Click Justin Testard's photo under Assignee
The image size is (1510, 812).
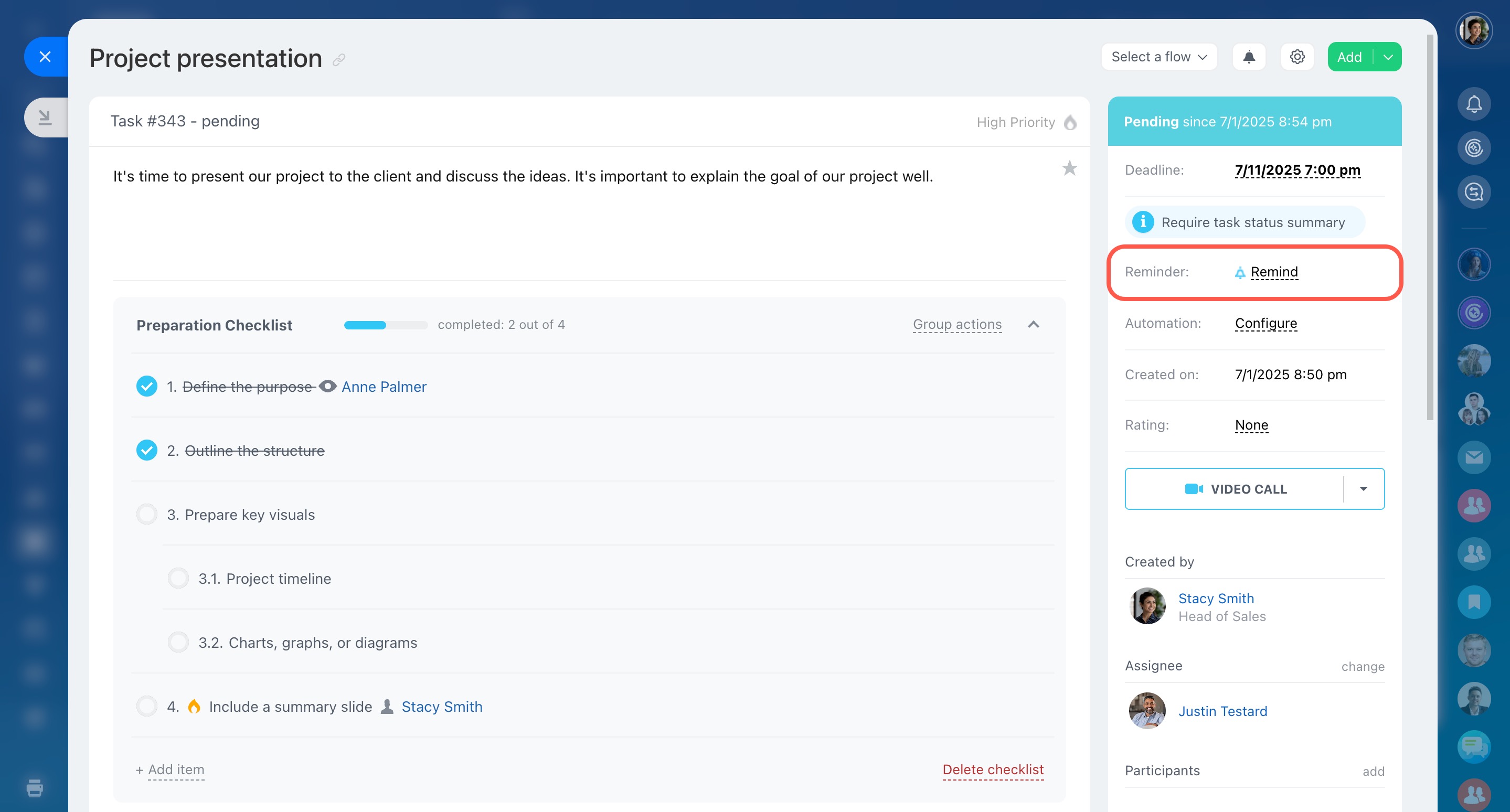(1147, 711)
